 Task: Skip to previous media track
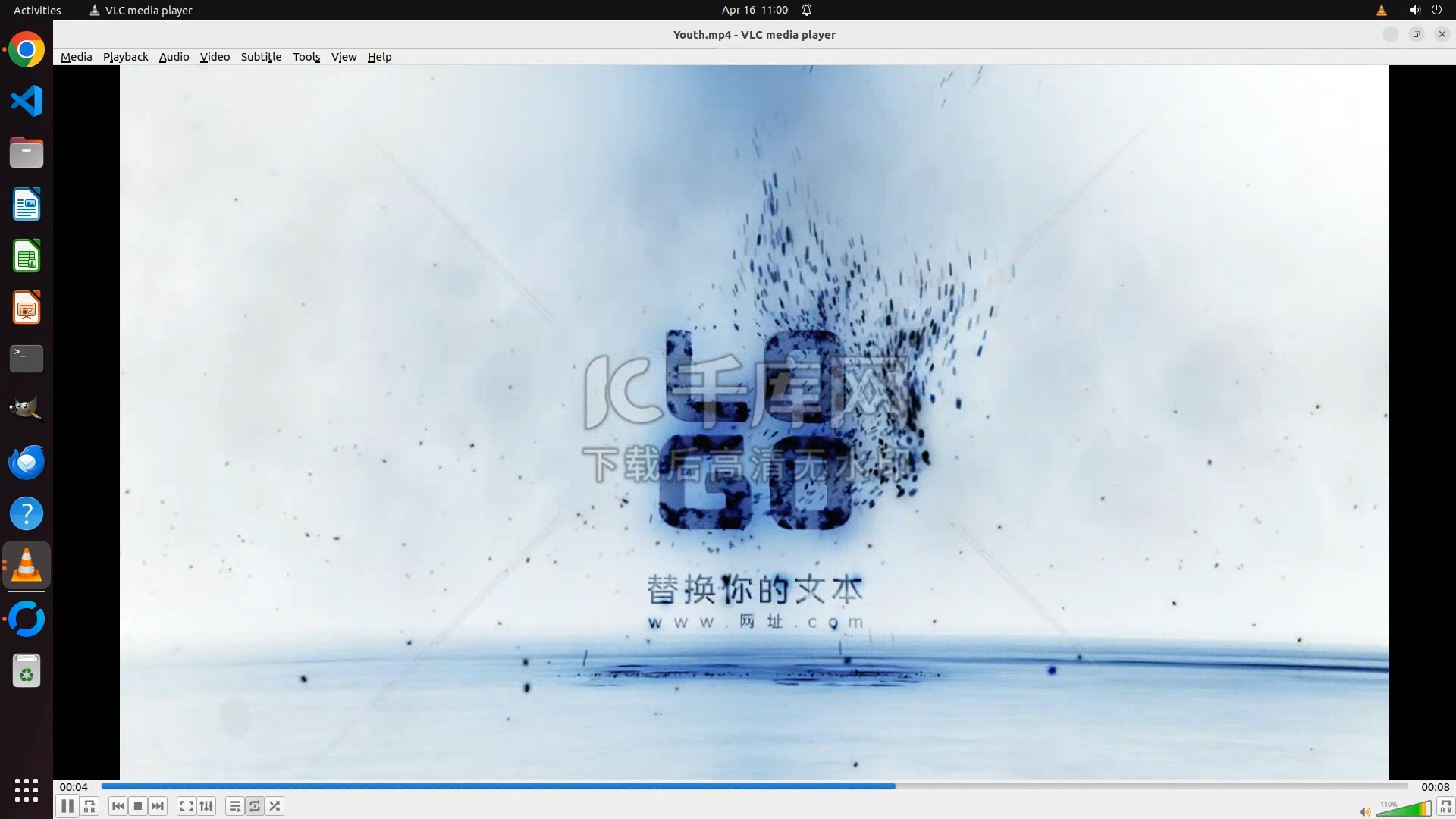(118, 806)
